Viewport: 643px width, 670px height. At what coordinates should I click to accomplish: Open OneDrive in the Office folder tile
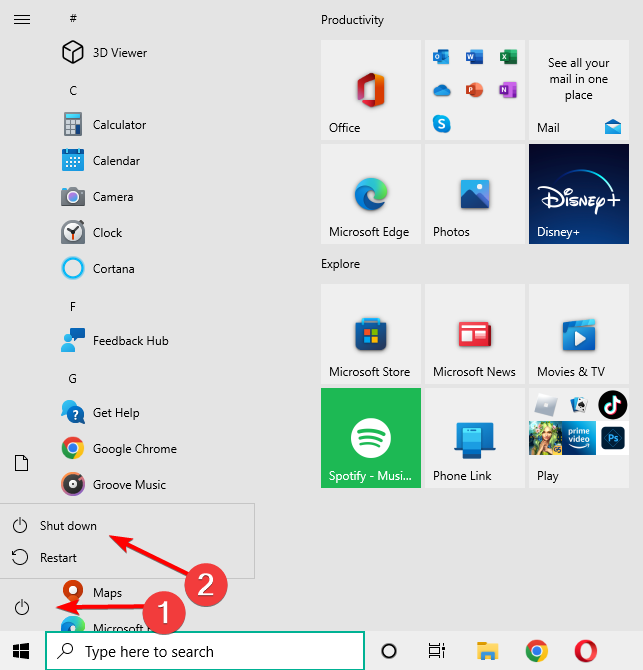[x=441, y=90]
